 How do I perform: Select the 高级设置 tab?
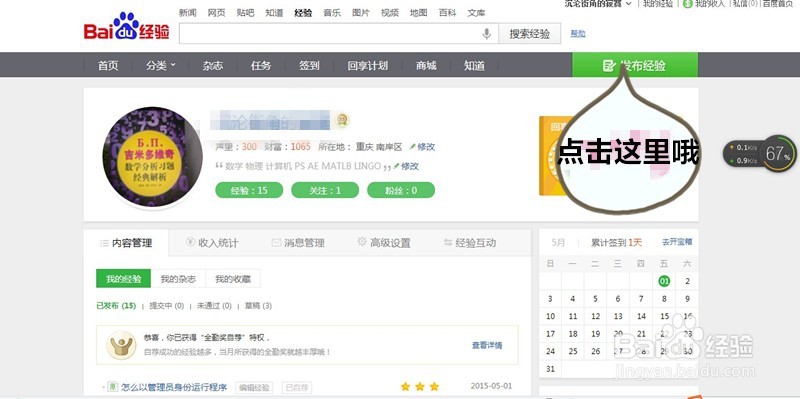(384, 243)
